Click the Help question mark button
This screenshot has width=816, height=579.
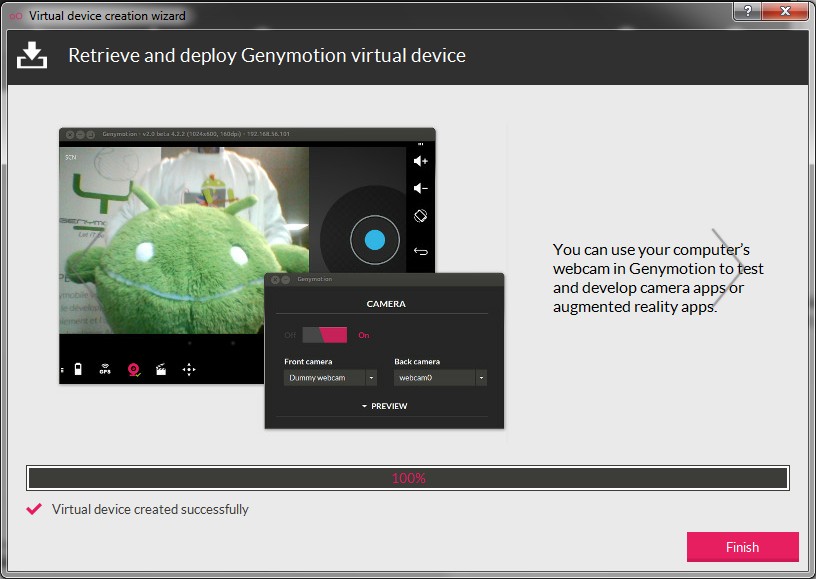tap(747, 11)
